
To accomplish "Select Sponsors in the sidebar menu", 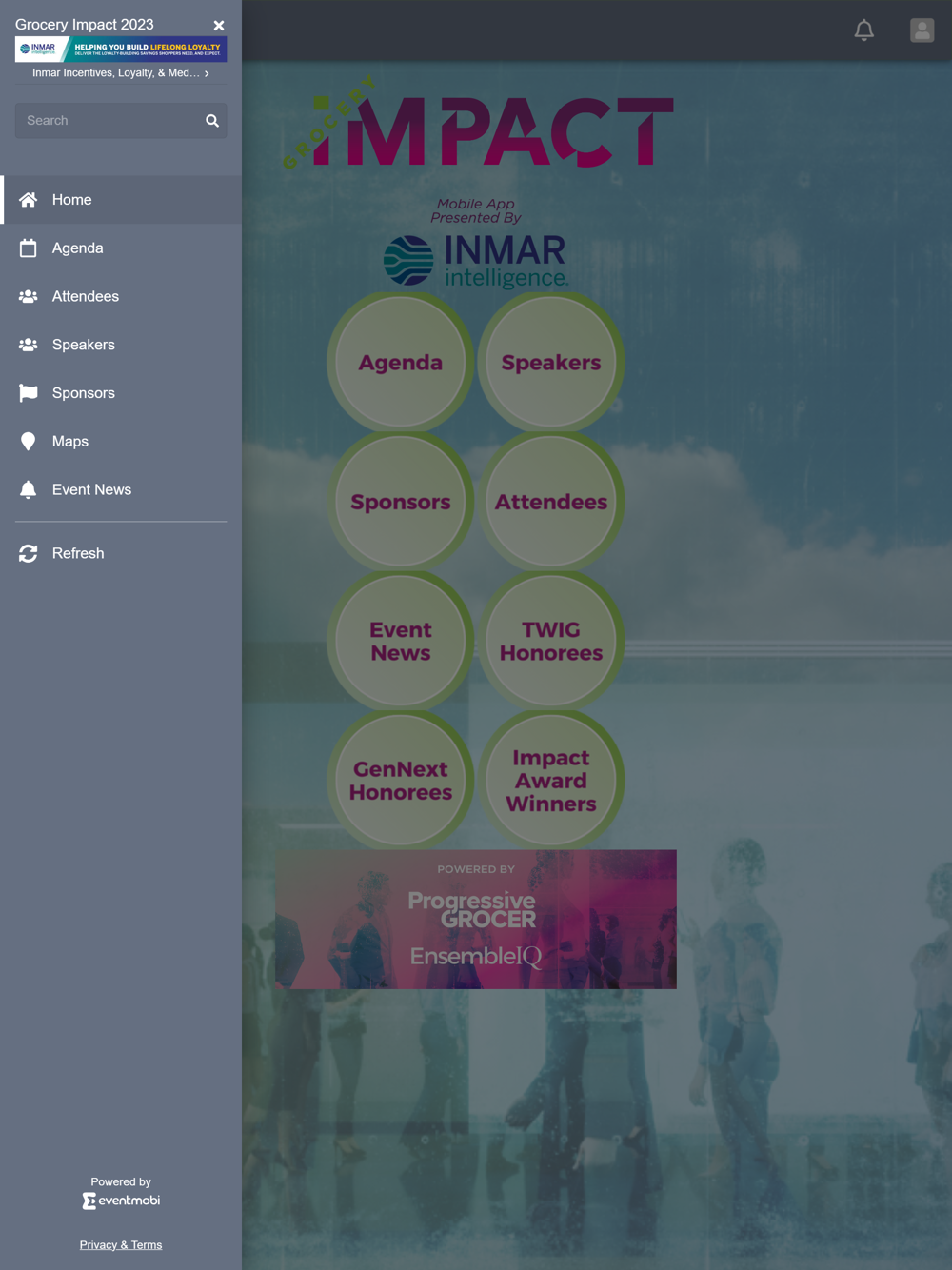I will click(121, 393).
